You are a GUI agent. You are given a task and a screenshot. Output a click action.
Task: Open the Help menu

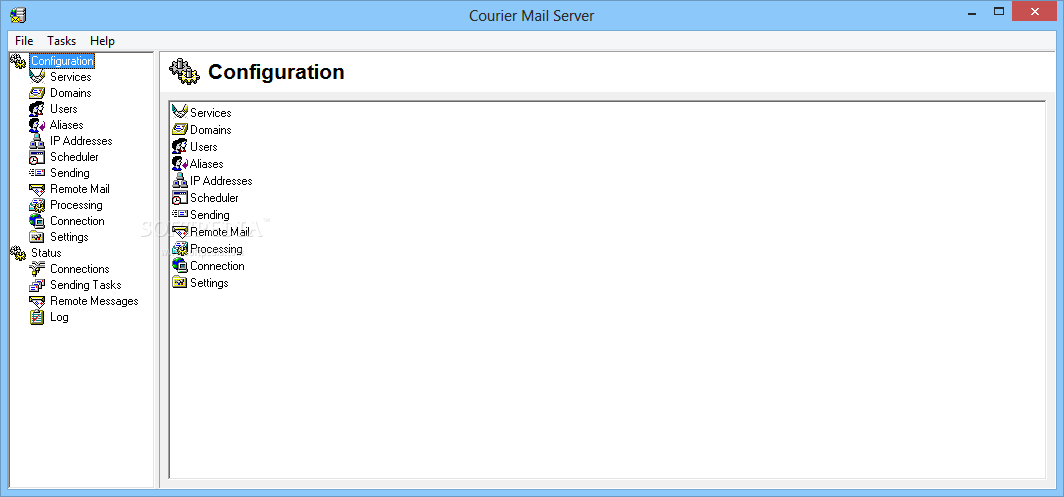102,41
